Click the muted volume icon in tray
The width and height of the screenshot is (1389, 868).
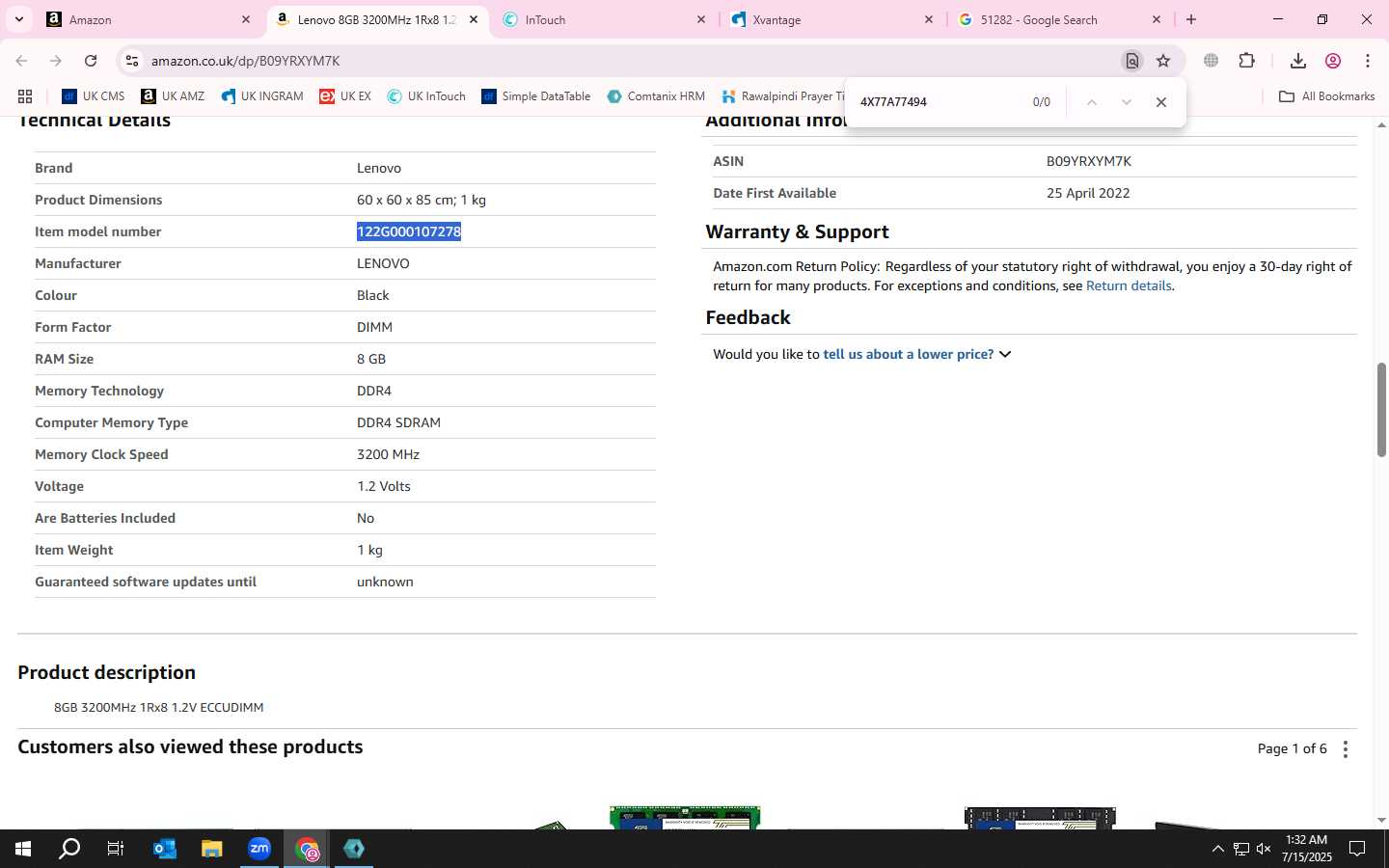1264,849
